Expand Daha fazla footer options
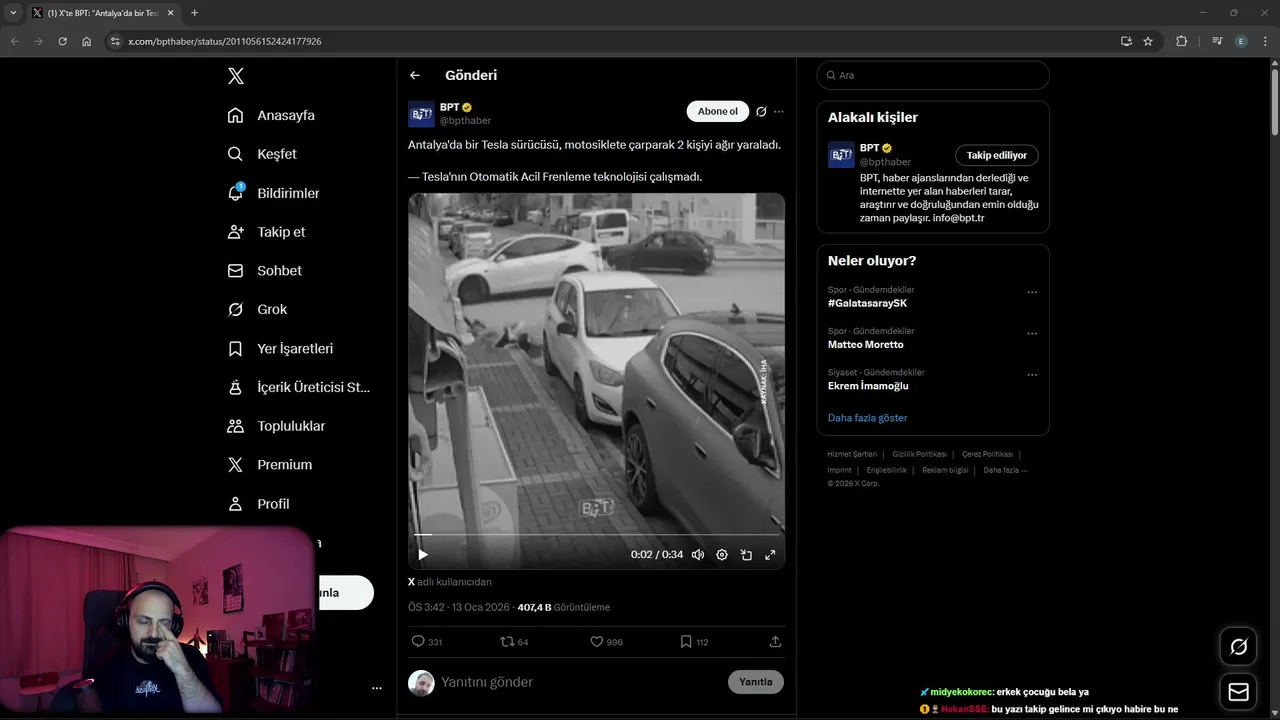 click(1005, 470)
